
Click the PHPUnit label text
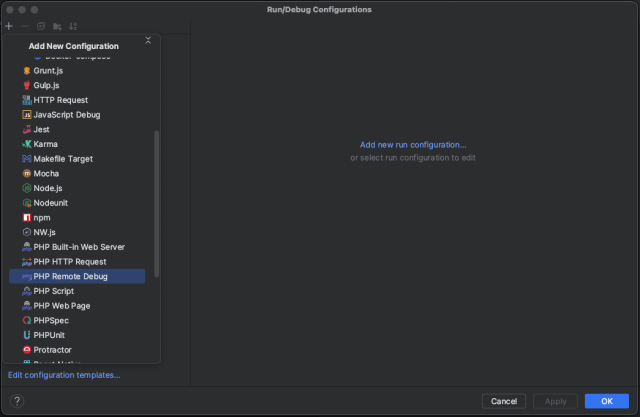49,335
